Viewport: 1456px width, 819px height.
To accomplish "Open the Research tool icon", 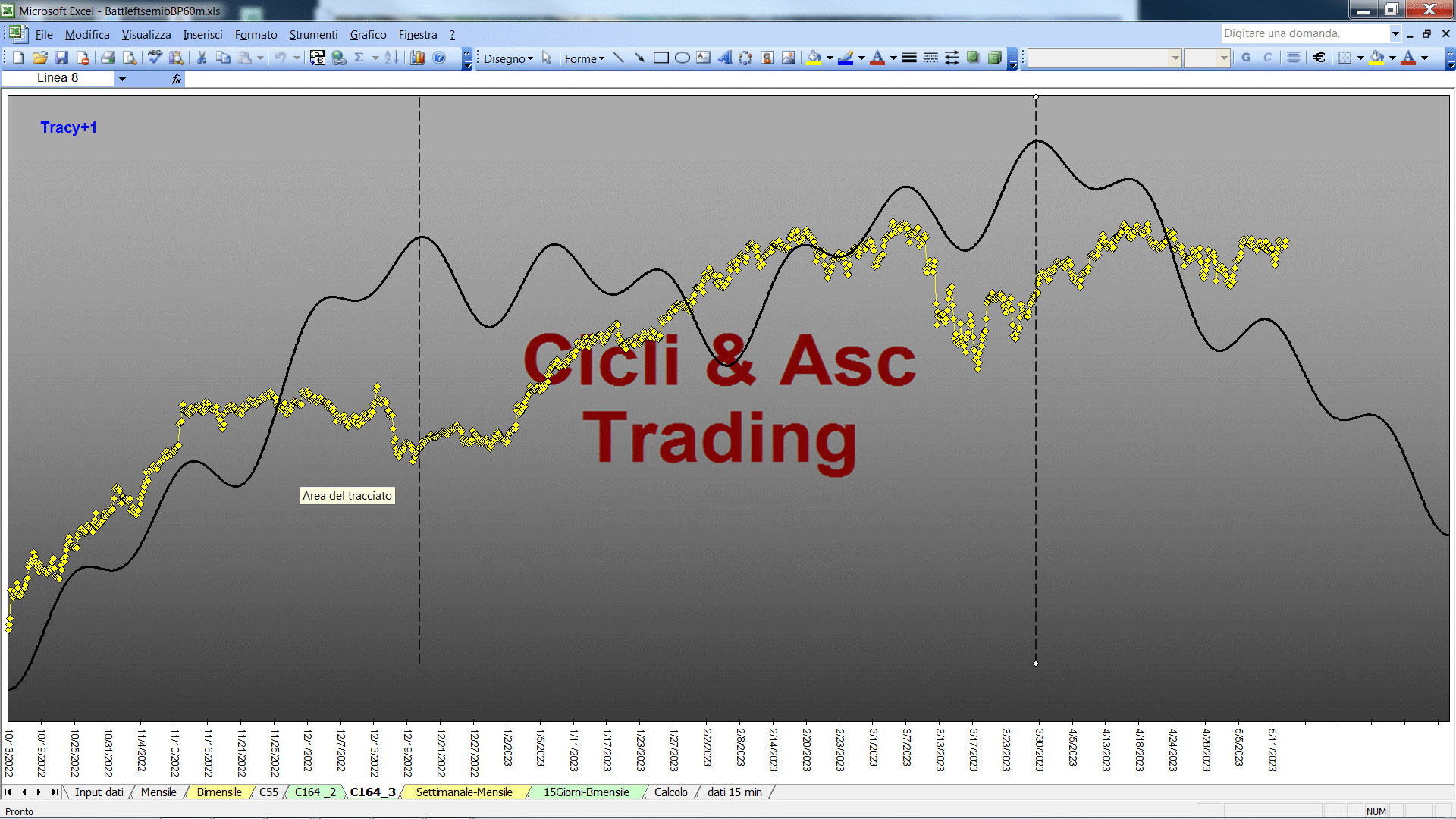I will tap(177, 58).
